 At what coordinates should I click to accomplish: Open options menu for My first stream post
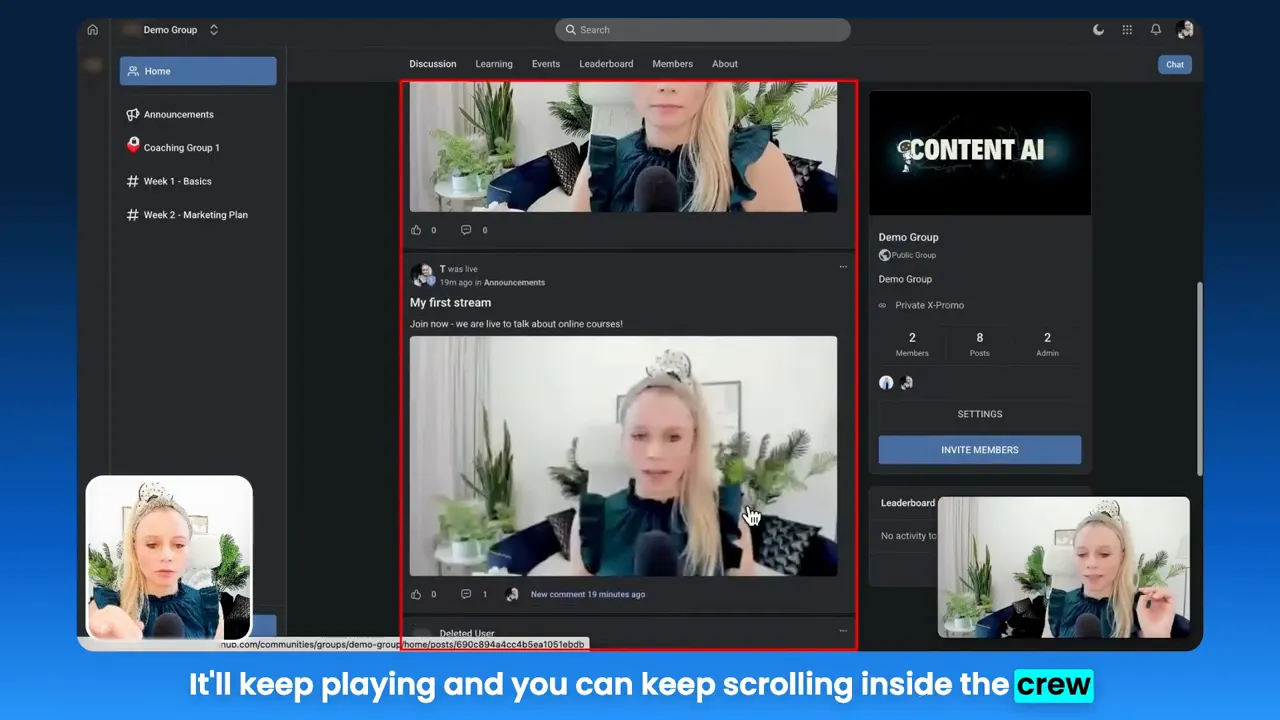[x=843, y=267]
